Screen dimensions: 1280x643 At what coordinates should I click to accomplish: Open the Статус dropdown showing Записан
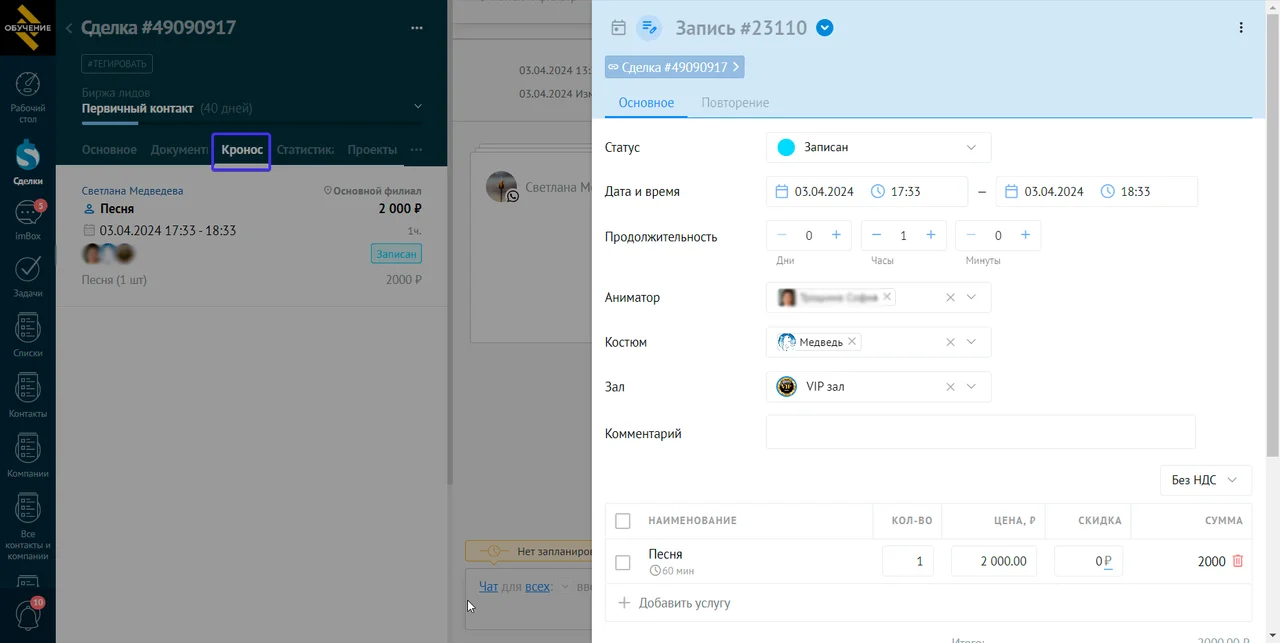coord(878,147)
